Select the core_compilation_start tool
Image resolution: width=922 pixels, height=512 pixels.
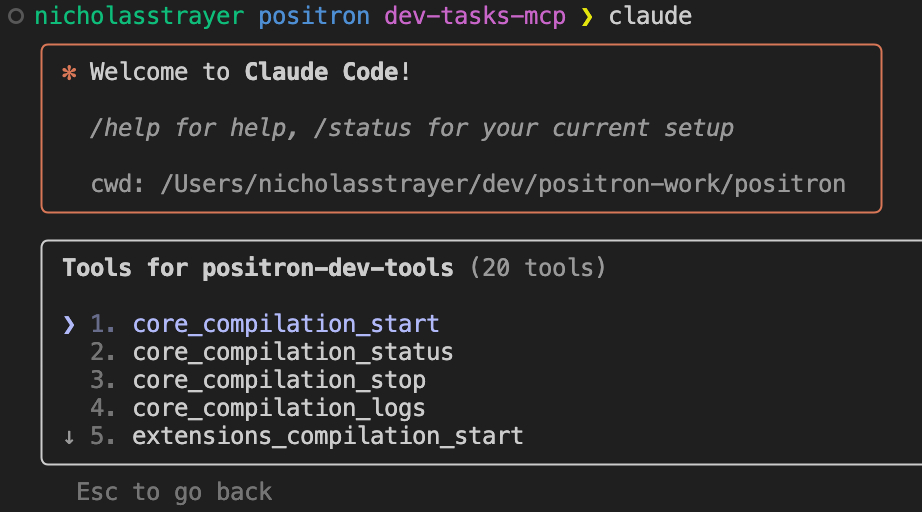tap(286, 324)
